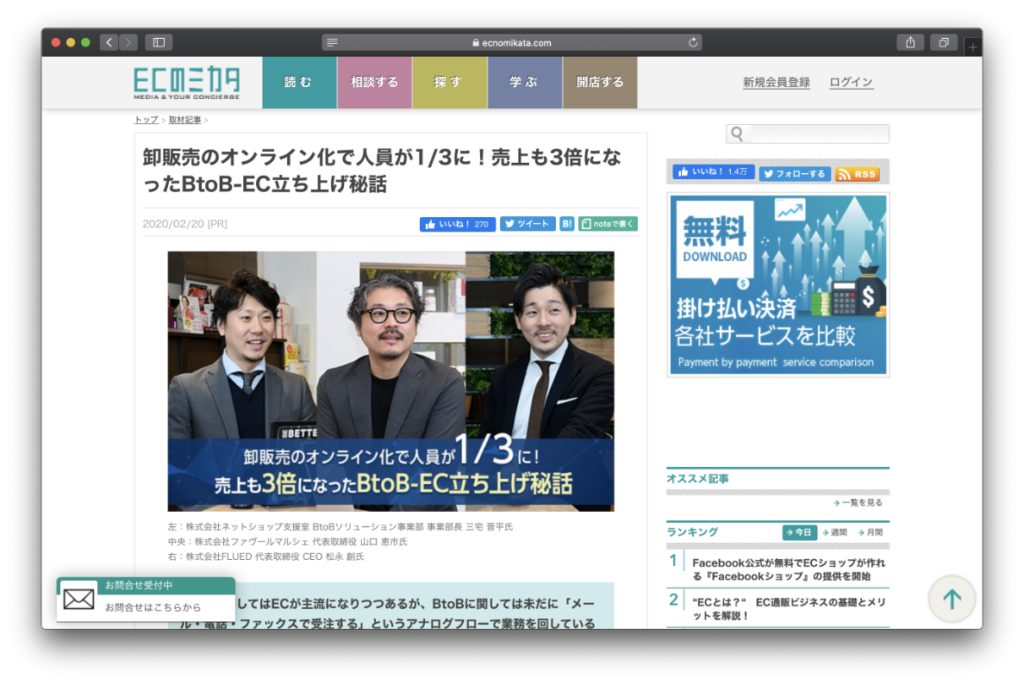Open the 読む navigation tab
The width and height of the screenshot is (1024, 684).
coord(300,82)
